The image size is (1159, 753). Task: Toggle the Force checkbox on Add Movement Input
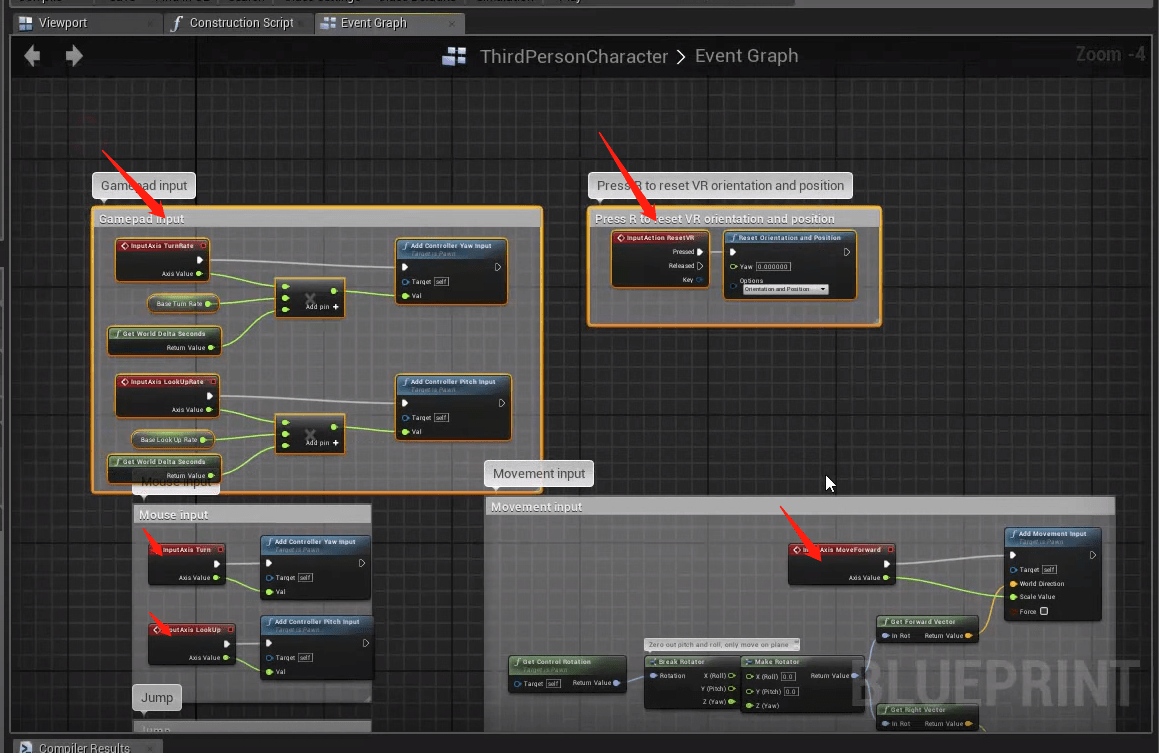pos(1045,611)
